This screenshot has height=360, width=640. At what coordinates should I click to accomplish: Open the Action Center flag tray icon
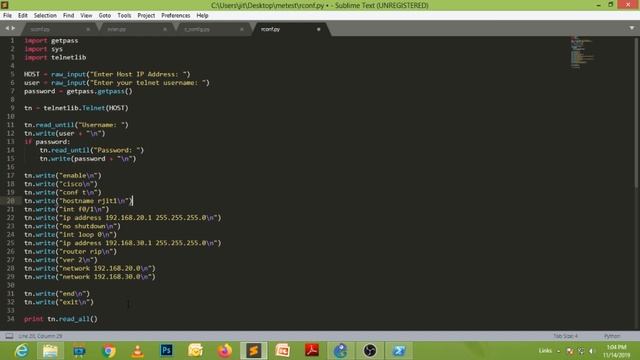[x=570, y=351]
